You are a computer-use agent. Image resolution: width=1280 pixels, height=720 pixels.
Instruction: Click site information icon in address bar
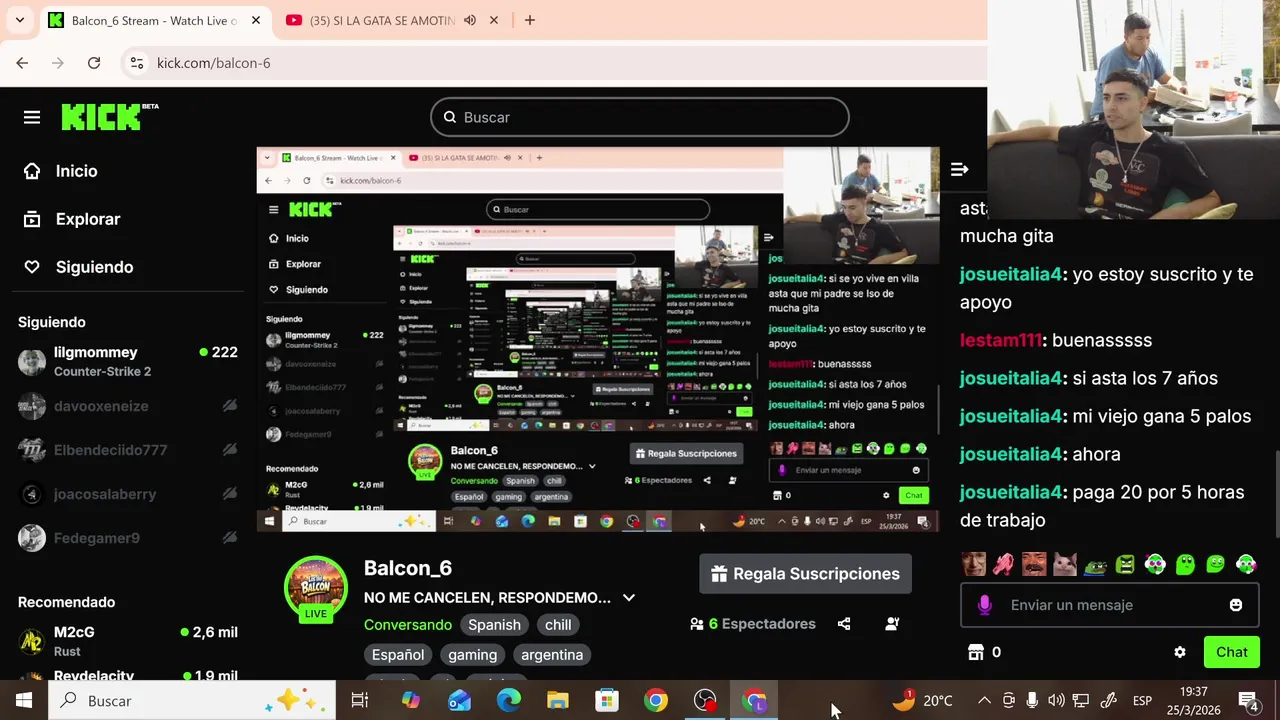[x=137, y=63]
